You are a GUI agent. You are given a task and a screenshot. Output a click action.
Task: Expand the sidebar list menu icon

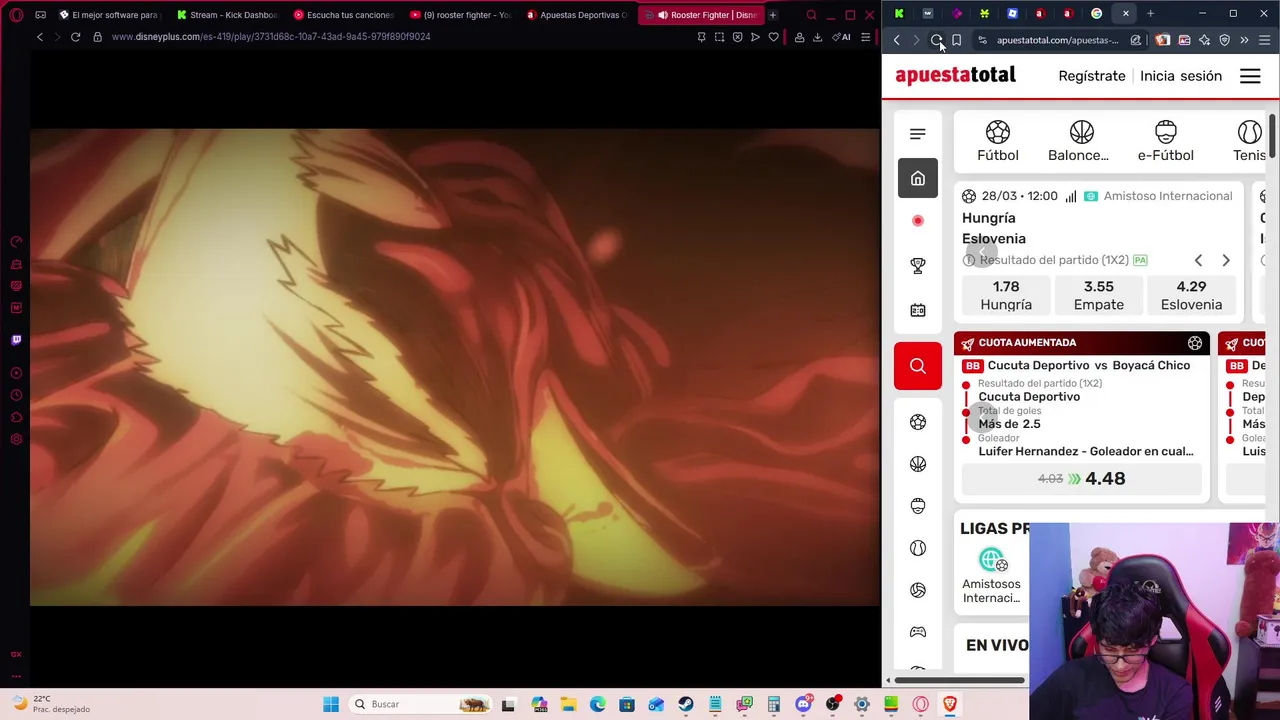tap(917, 134)
